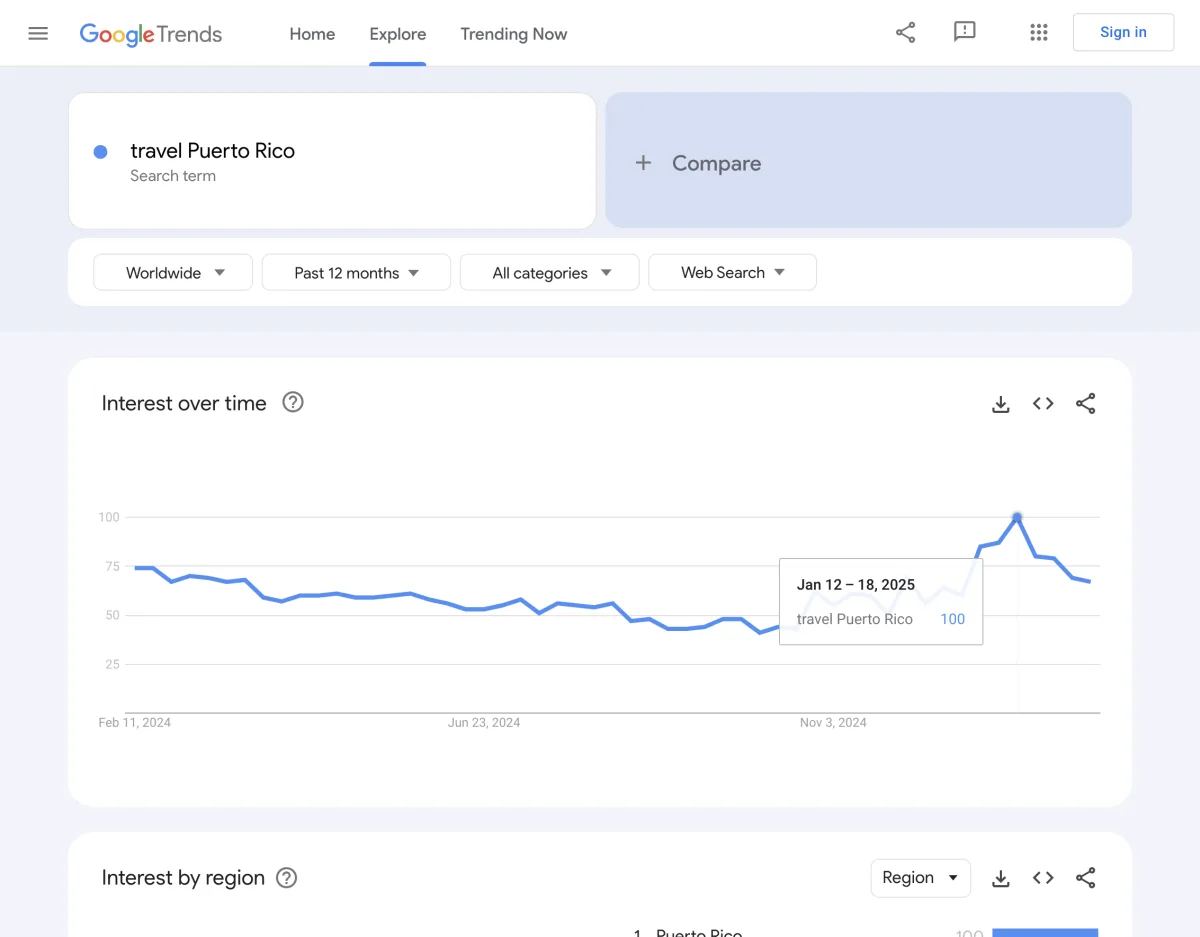
Task: Open the hamburger main menu
Action: pos(38,33)
